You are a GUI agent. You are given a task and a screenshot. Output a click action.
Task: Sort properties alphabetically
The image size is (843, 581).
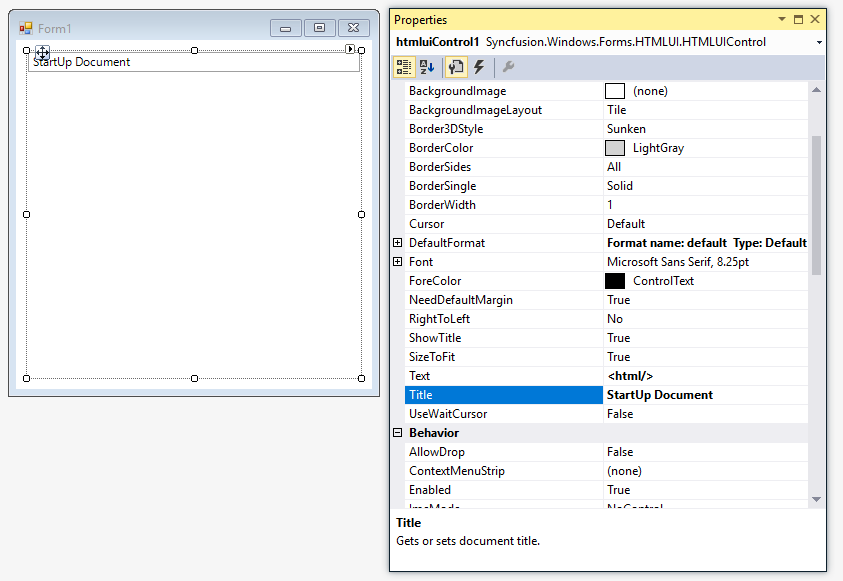[425, 67]
